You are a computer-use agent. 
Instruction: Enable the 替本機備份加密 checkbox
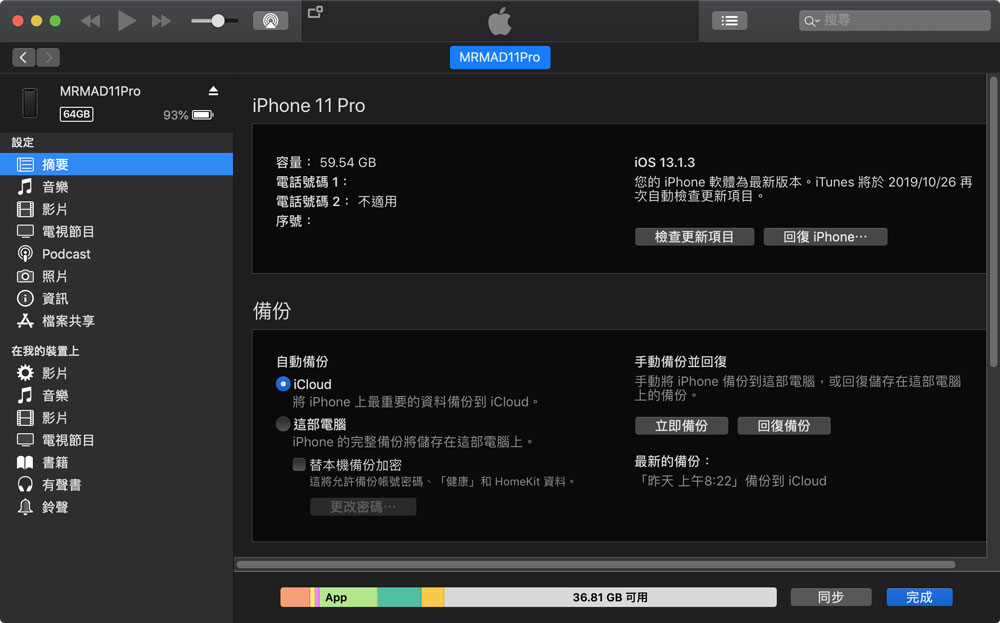click(299, 463)
